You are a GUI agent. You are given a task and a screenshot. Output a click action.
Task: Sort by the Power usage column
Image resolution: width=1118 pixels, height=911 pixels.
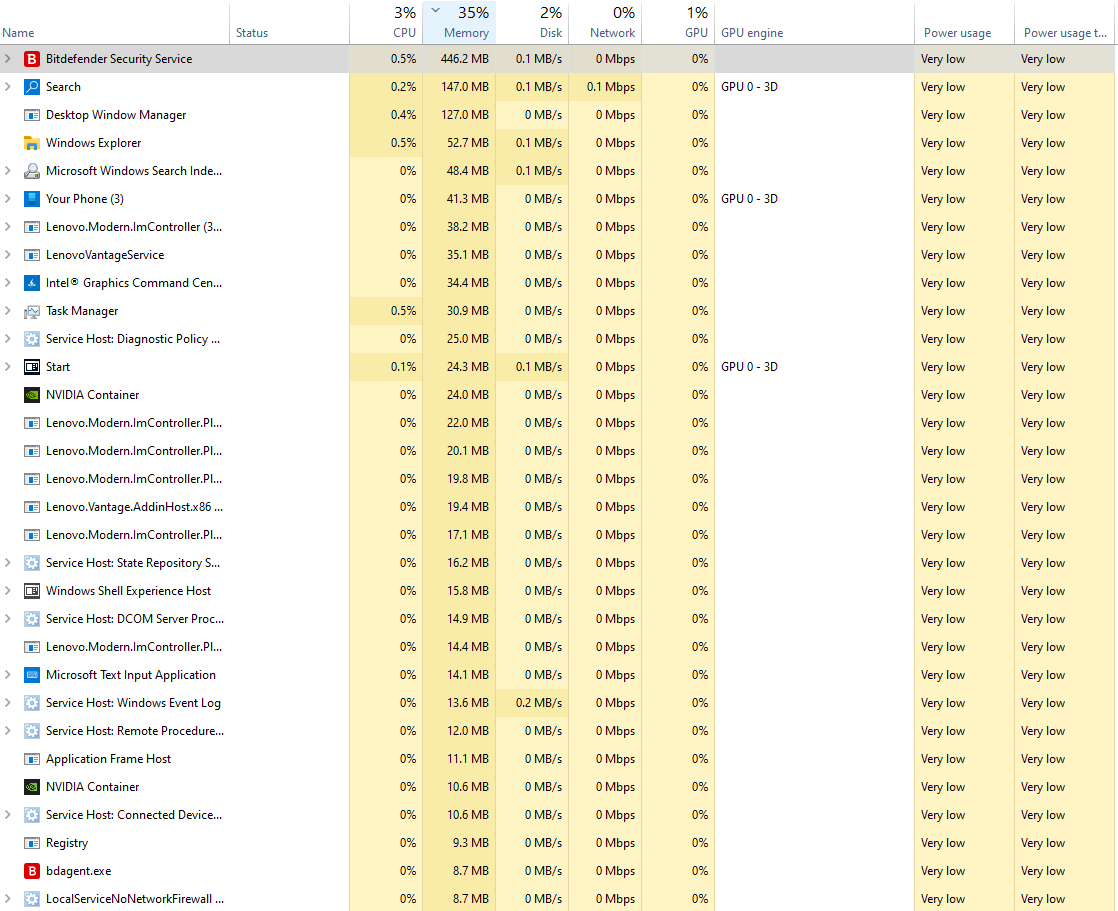(x=964, y=23)
